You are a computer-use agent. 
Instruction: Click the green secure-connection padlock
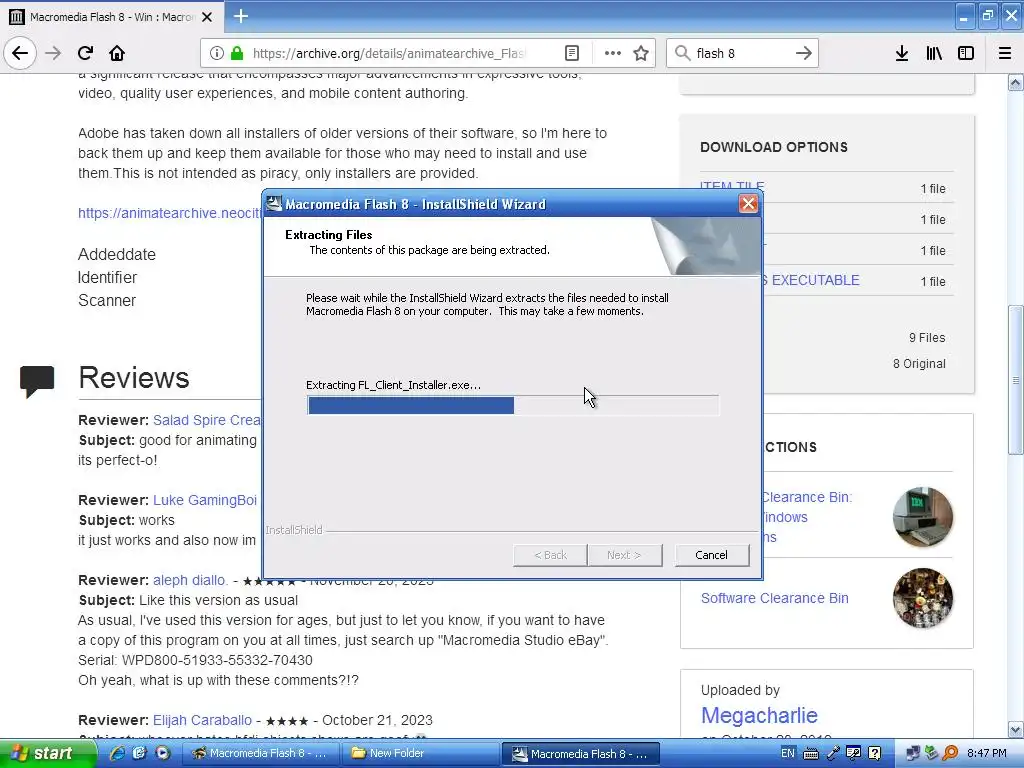[x=237, y=53]
